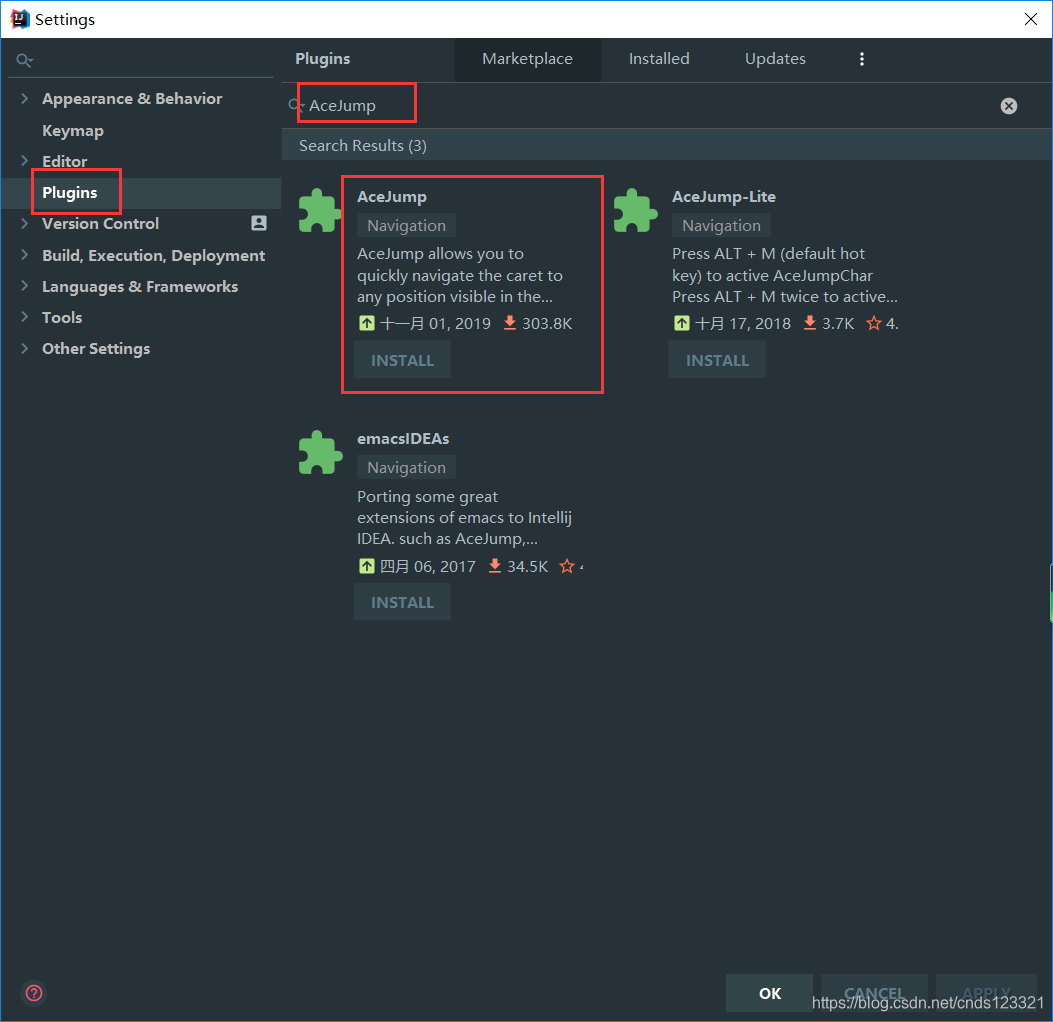Open the plugins more options menu
This screenshot has width=1053, height=1022.
click(862, 59)
